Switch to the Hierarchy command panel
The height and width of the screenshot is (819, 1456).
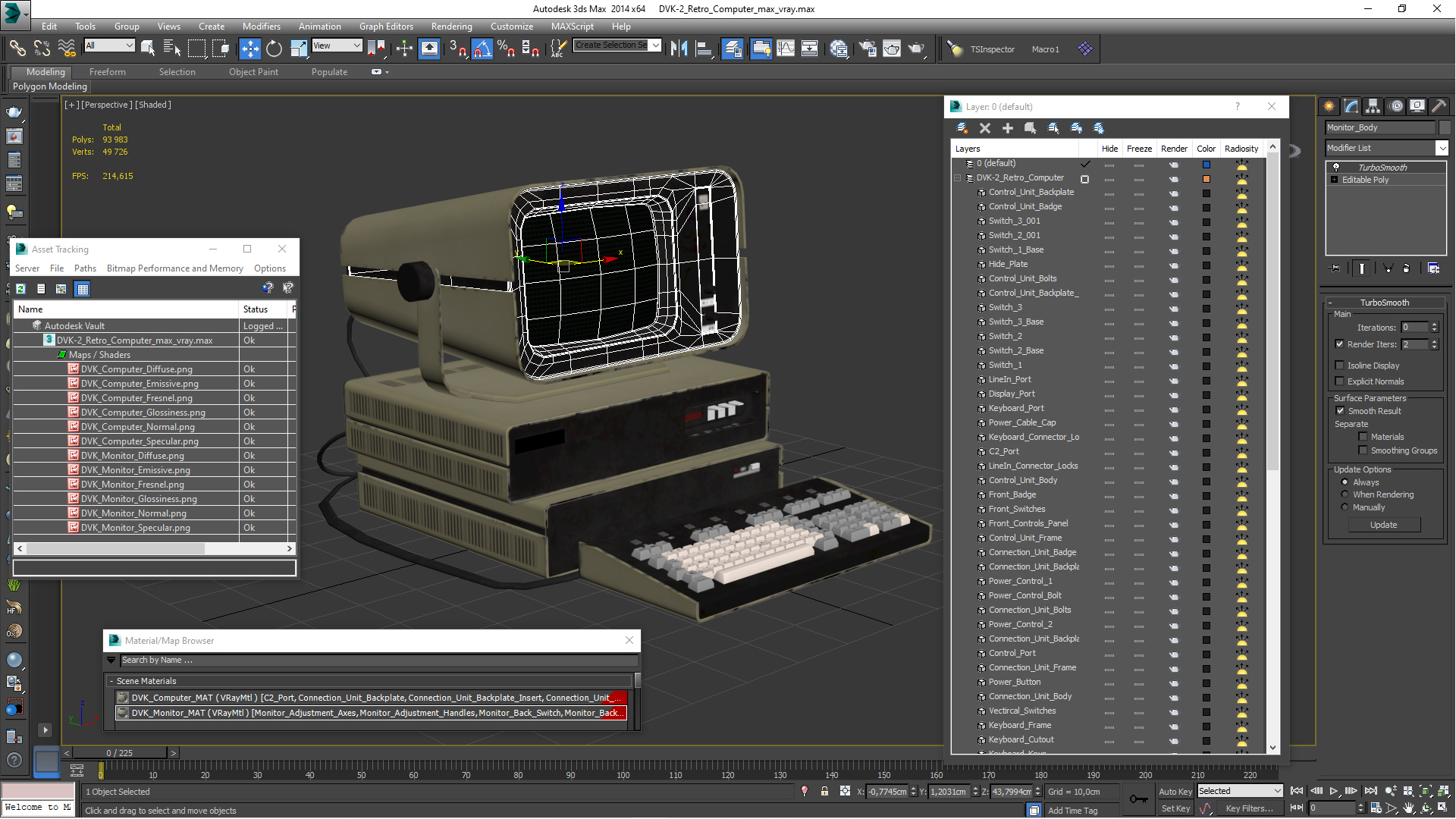(x=1373, y=106)
